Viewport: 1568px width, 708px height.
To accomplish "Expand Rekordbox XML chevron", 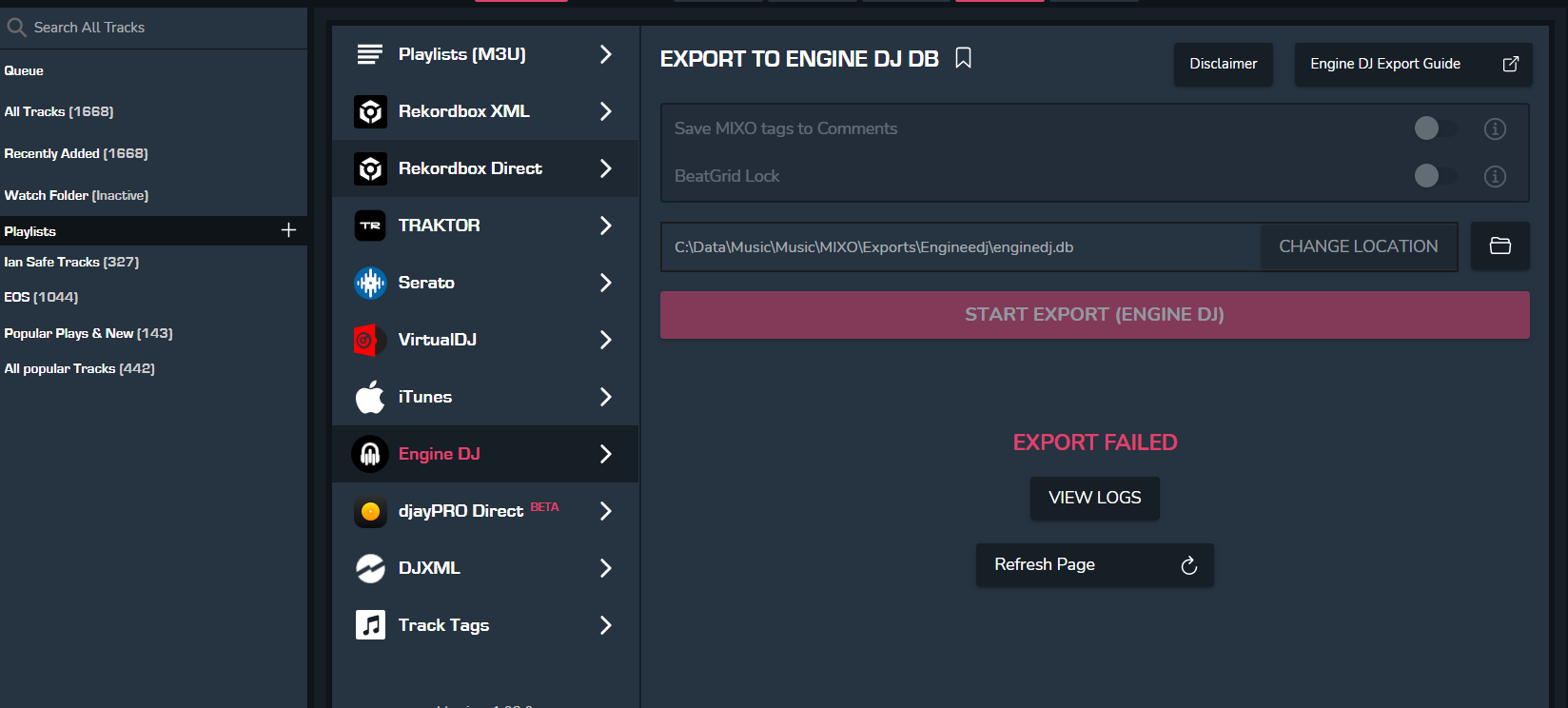I will click(605, 111).
